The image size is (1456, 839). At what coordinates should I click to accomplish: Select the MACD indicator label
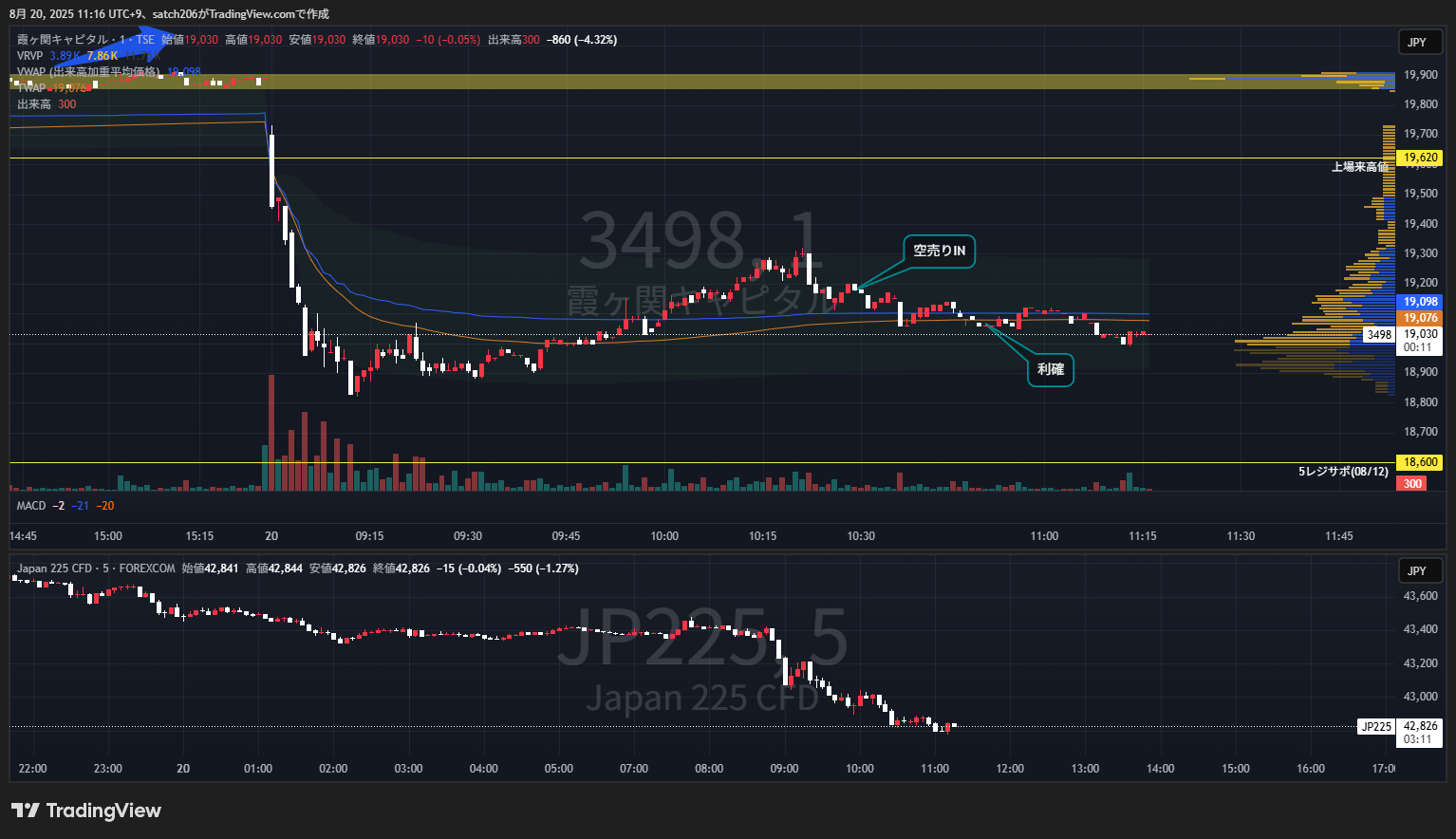click(x=31, y=506)
